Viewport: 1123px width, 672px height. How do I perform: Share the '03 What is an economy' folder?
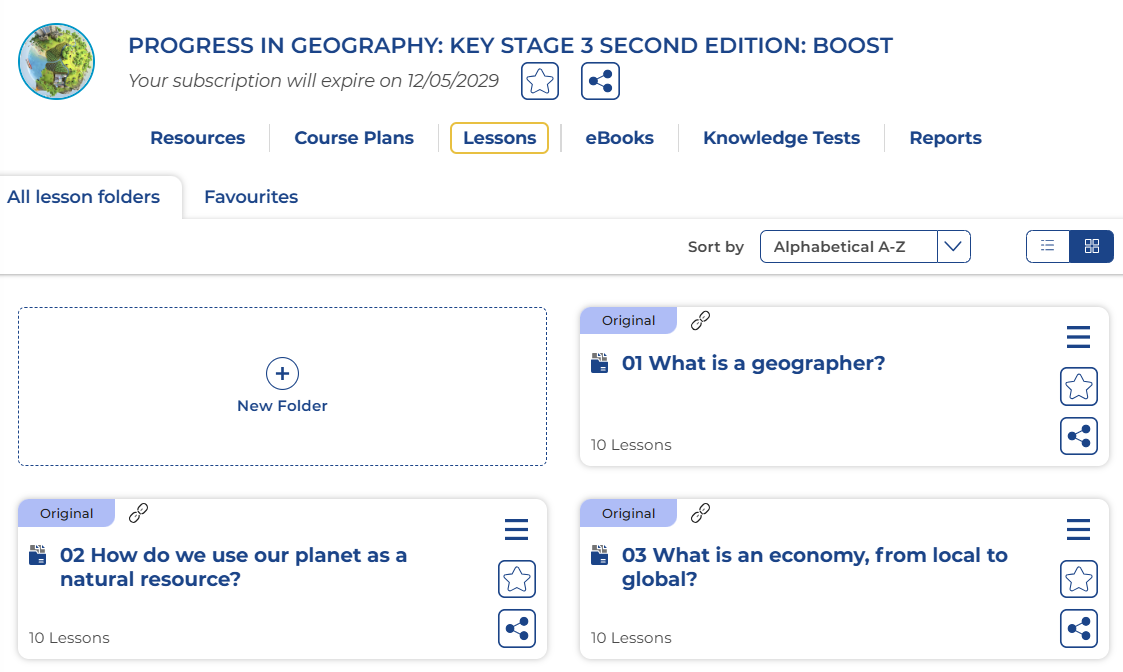[1079, 628]
